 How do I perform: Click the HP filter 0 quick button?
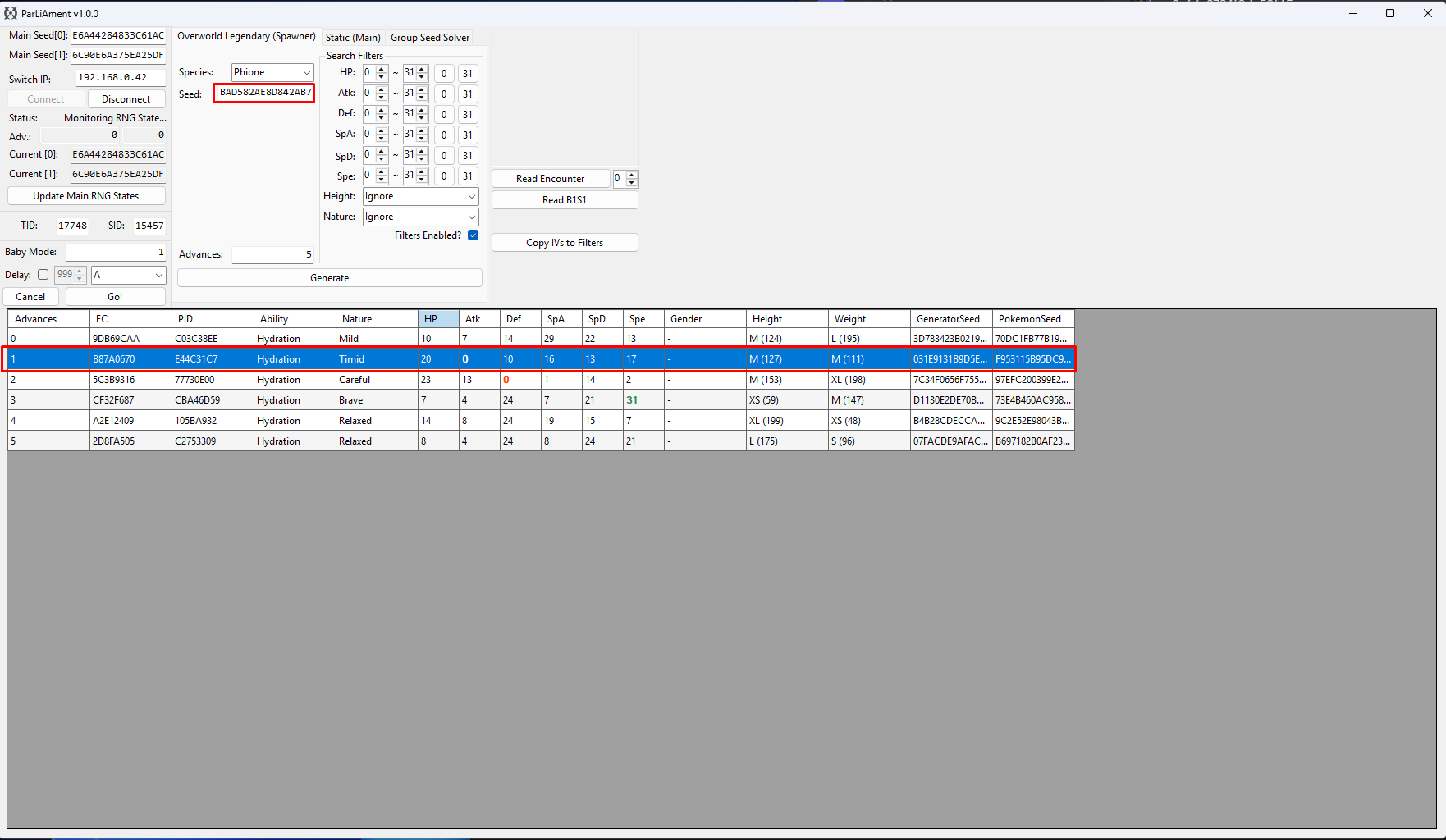[444, 74]
